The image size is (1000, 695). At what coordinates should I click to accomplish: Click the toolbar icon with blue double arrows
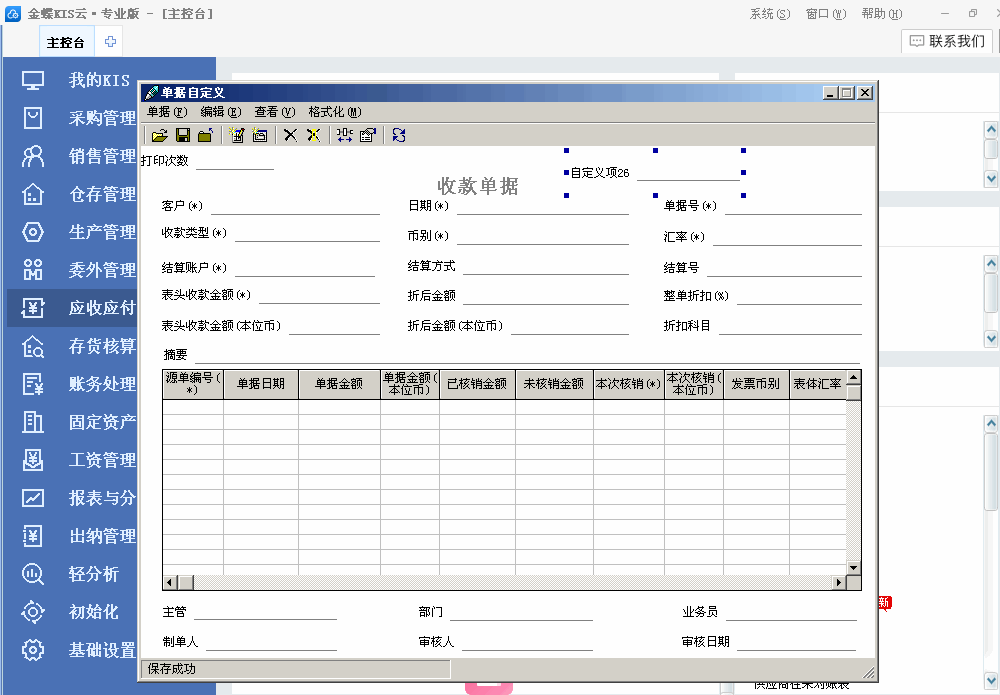(344, 135)
